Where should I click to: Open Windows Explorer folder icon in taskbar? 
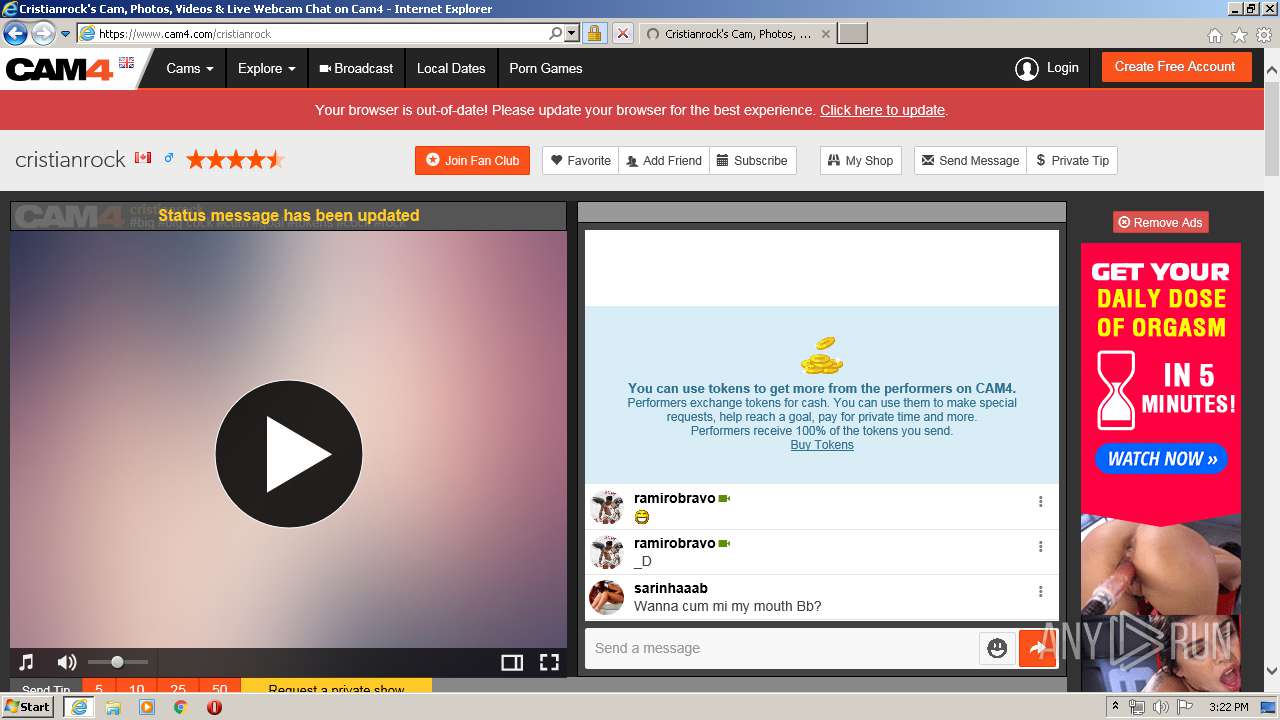click(113, 707)
